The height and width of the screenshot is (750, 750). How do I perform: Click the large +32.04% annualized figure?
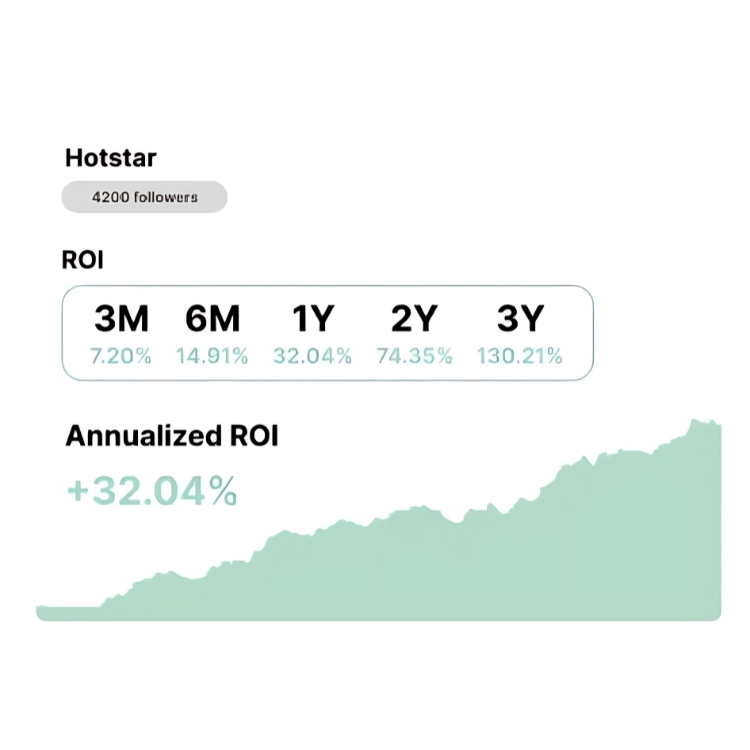[152, 491]
